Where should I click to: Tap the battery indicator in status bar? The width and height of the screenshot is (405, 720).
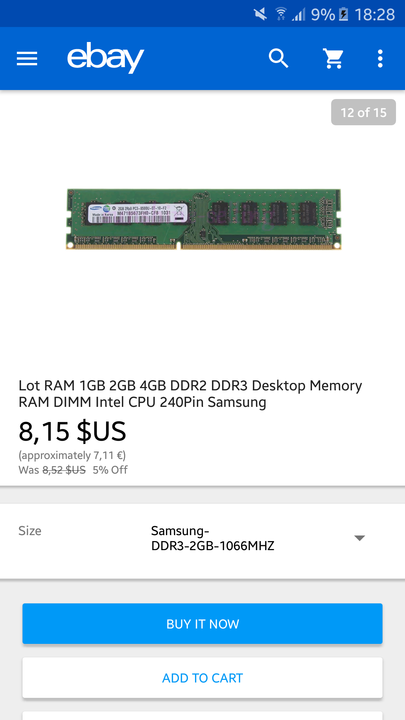343,15
